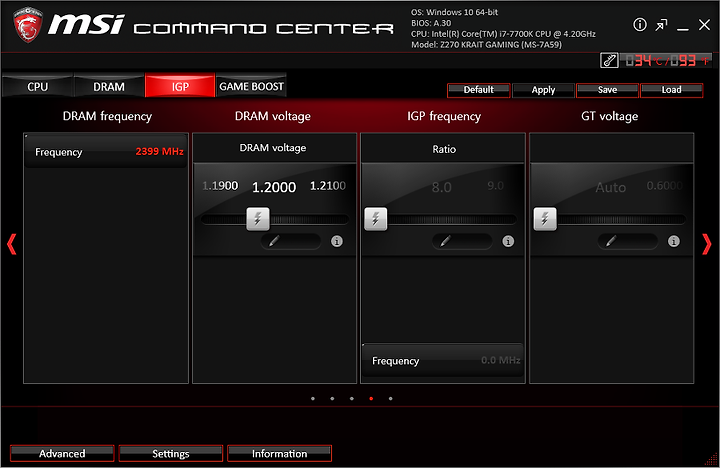Click the Load button
720x468 pixels.
(671, 90)
